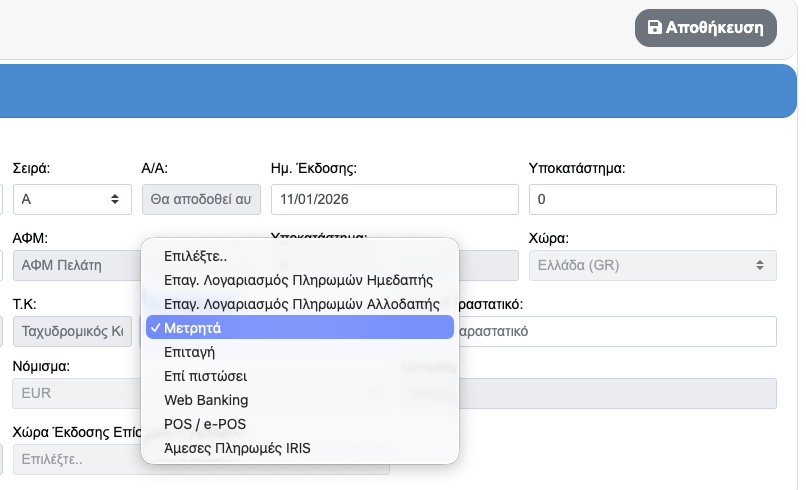Select Επαγ. Λογαριασμός Πληρωμών Ημεδαπής
Screen dimensions: 806x490
[x=300, y=280]
